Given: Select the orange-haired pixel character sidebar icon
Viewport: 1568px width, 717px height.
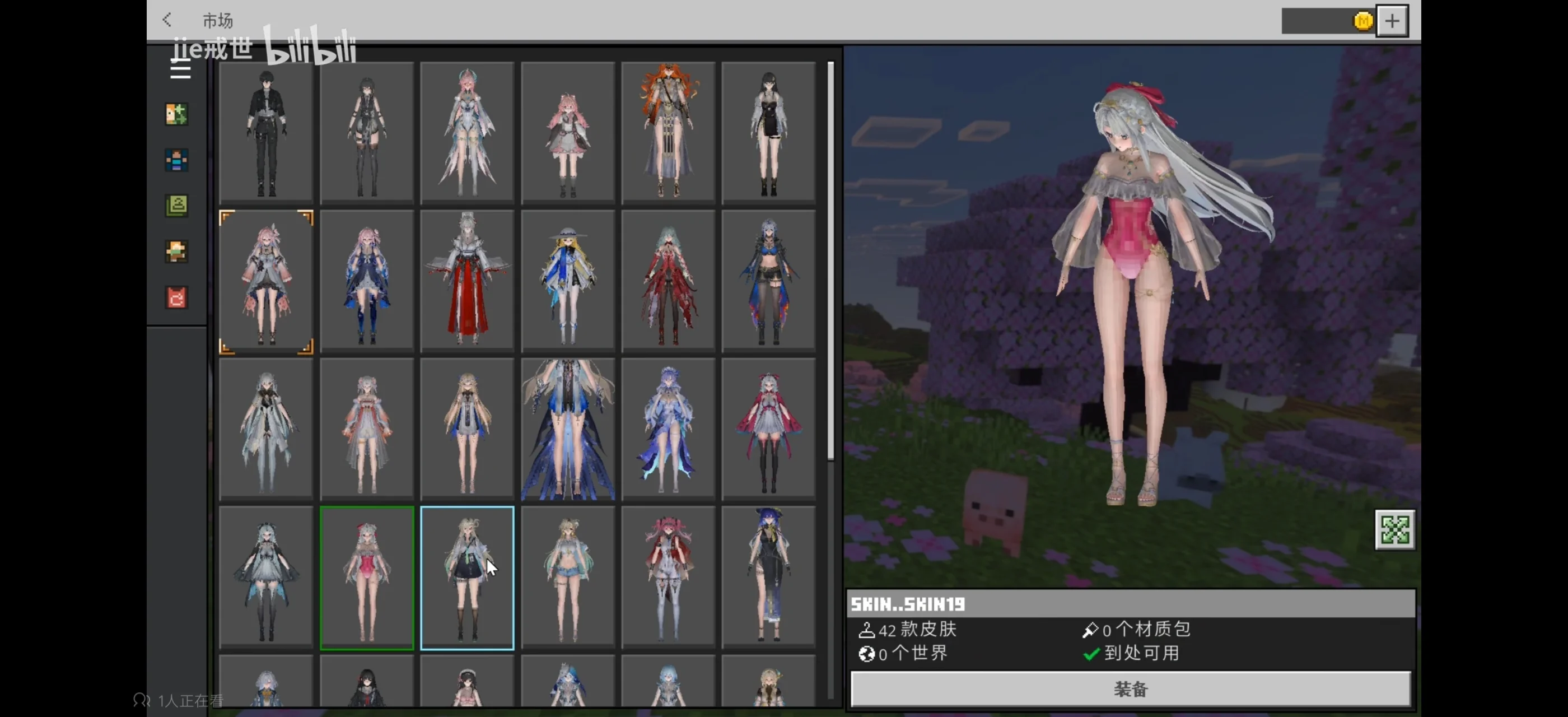Looking at the screenshot, I should tap(176, 252).
